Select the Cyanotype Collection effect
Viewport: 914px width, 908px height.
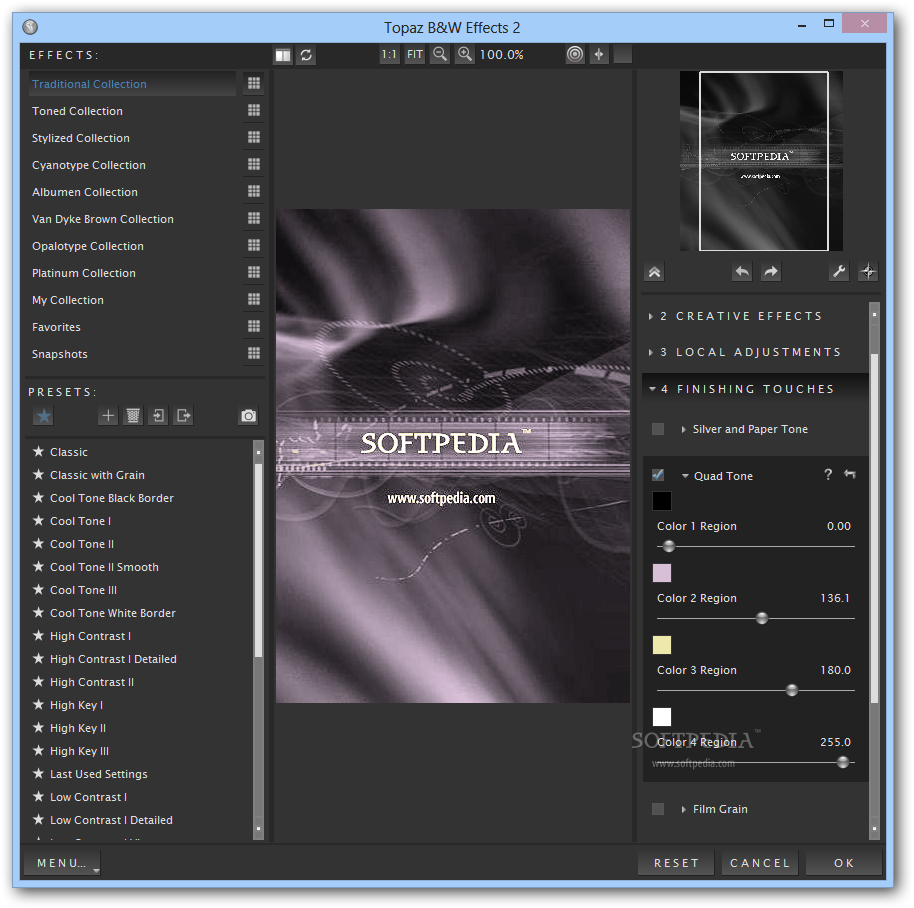[x=89, y=165]
